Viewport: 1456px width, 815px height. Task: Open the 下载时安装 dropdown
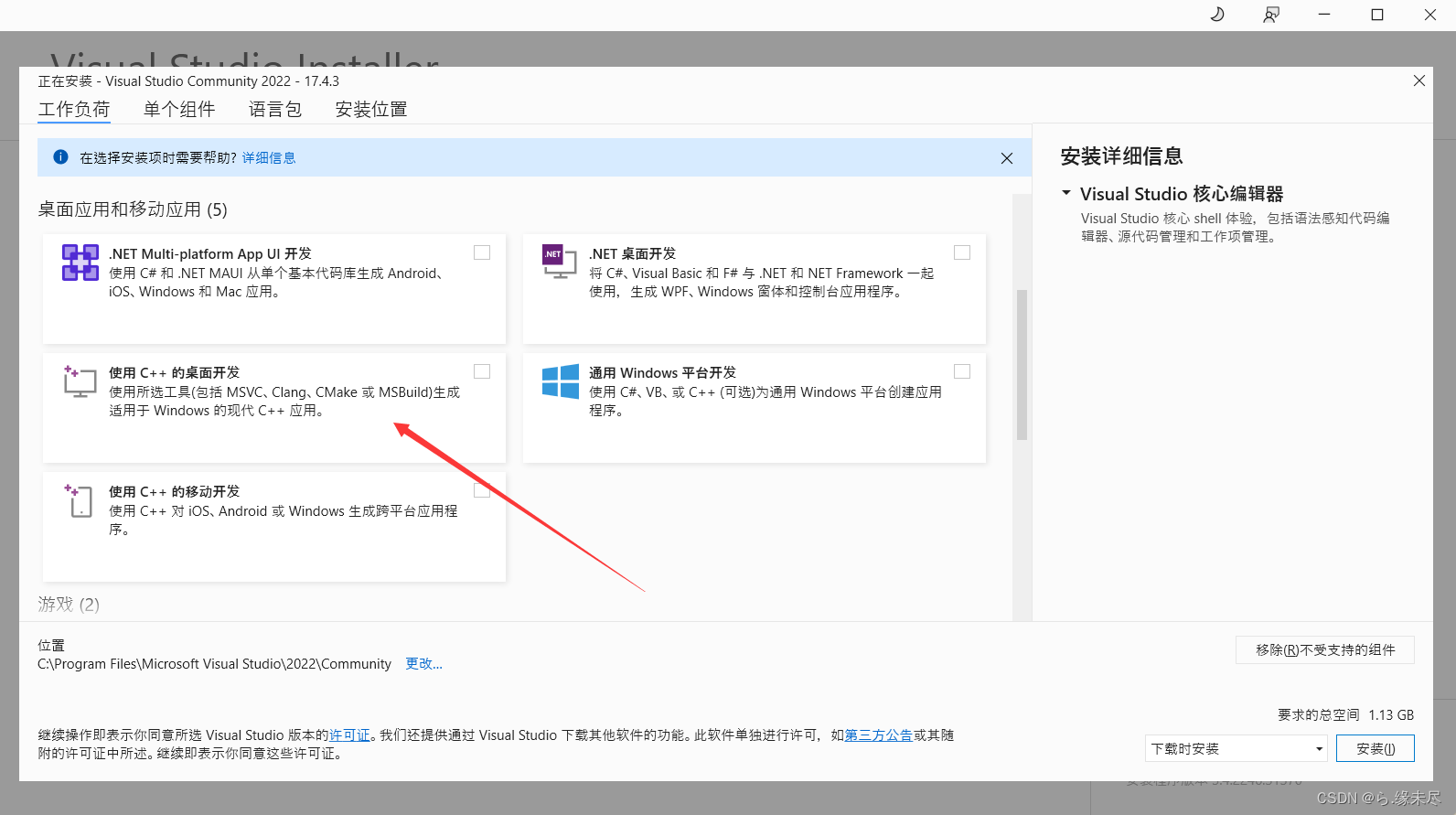pyautogui.click(x=1237, y=748)
